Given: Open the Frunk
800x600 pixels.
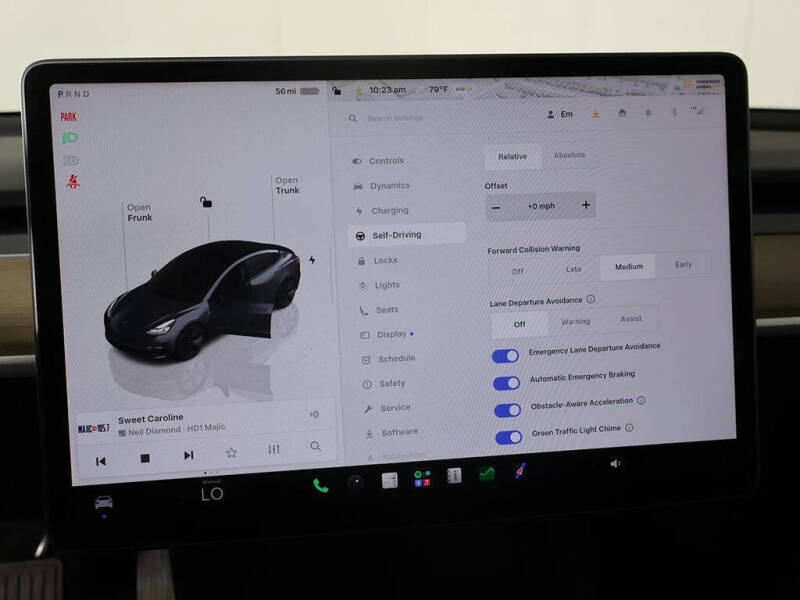Looking at the screenshot, I should (x=140, y=212).
